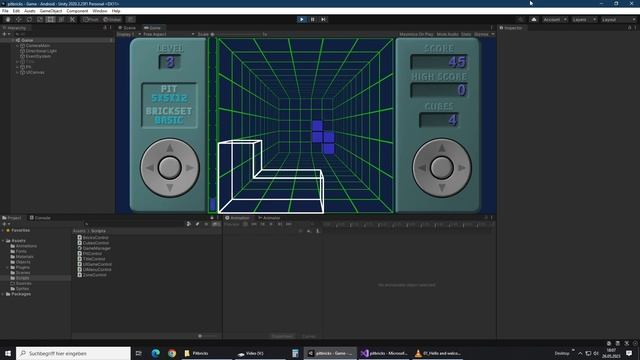Open the Hierarchy create plus dropdown
640x360 pixels.
pyautogui.click(x=6, y=34)
